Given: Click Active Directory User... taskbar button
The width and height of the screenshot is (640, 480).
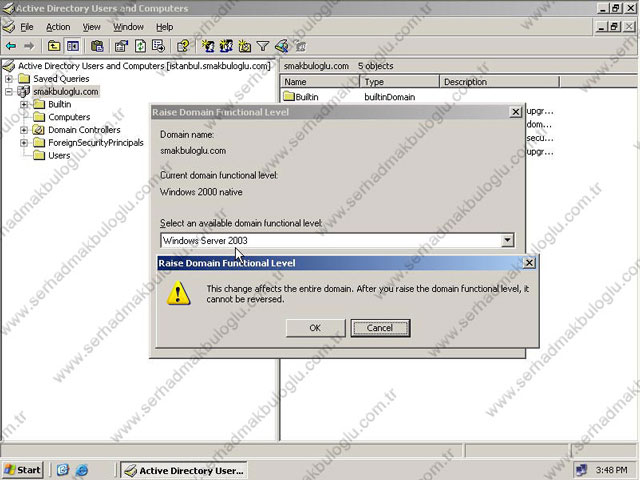Looking at the screenshot, I should (184, 470).
